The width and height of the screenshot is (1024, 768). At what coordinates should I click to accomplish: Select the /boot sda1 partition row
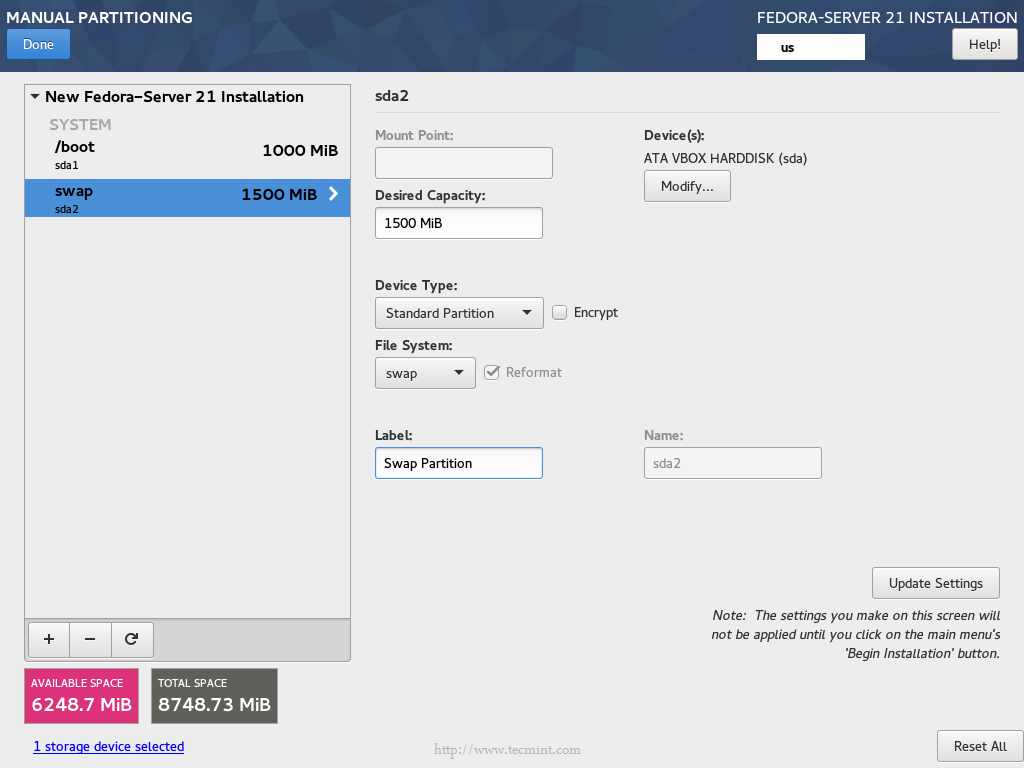(187, 155)
